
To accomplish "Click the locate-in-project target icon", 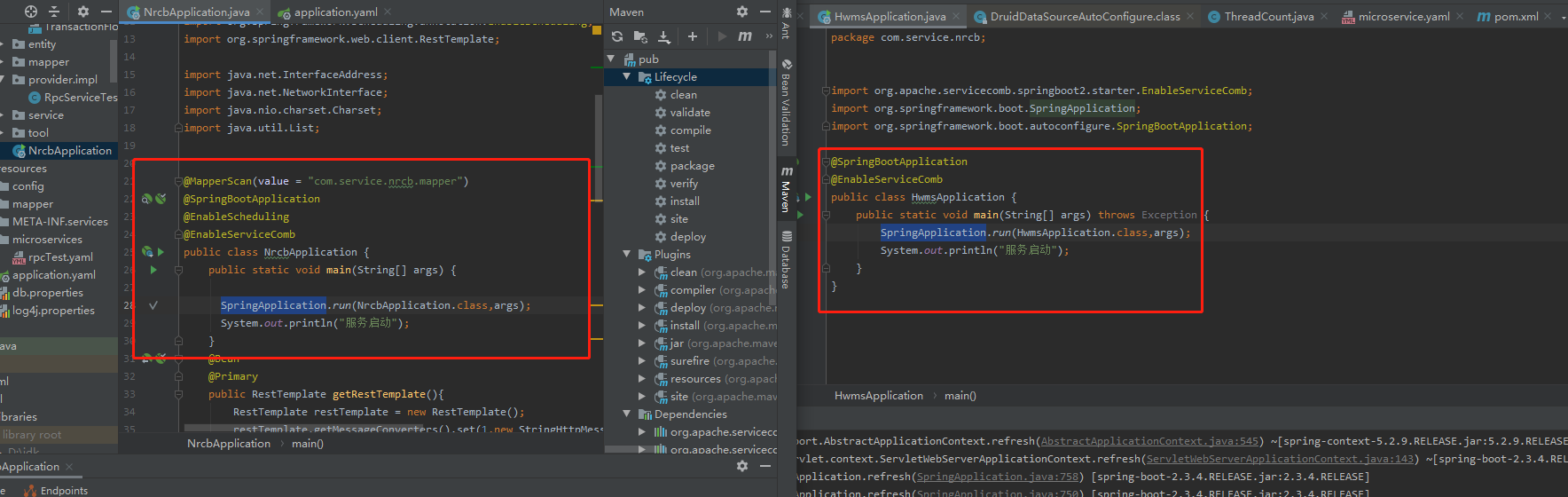I will click(31, 12).
